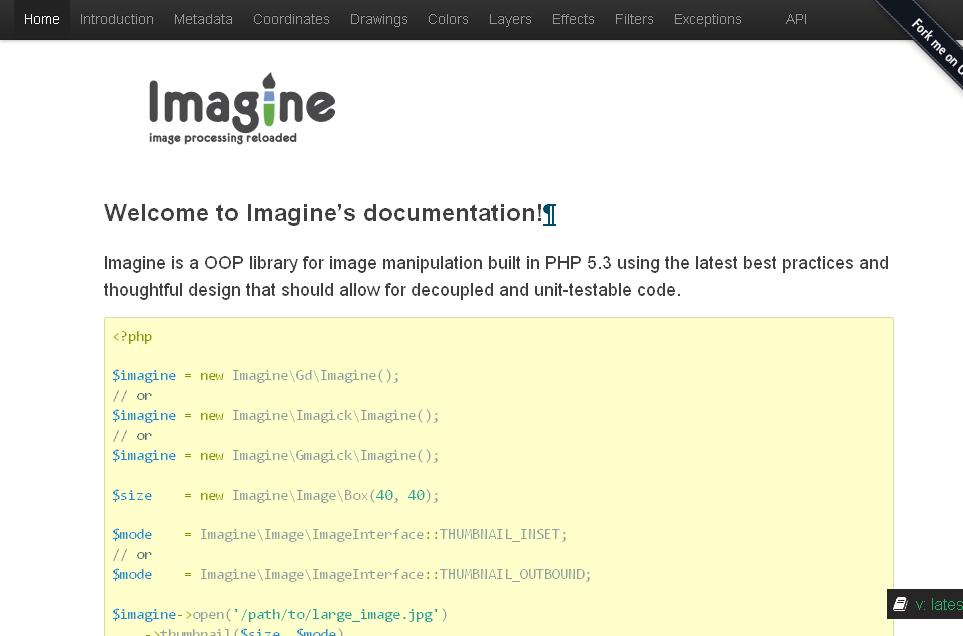Click the 'image processing reloaded' tagline
This screenshot has height=636, width=963.
[x=223, y=138]
